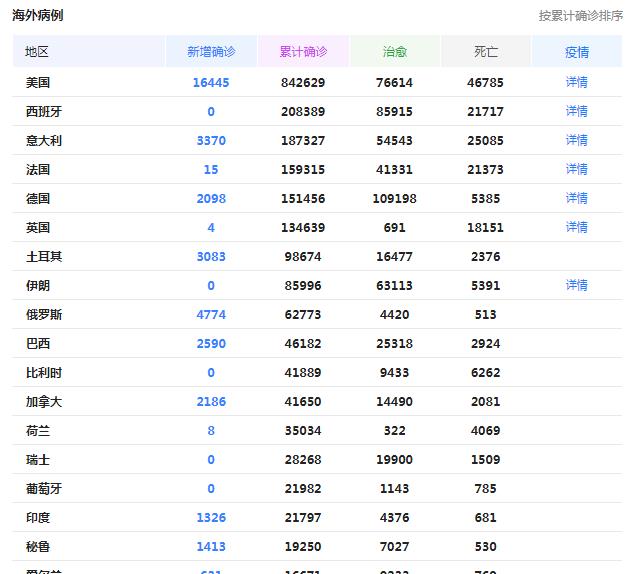Open 详情 link for 美国 row
Screen dimensions: 630x574
576,82
